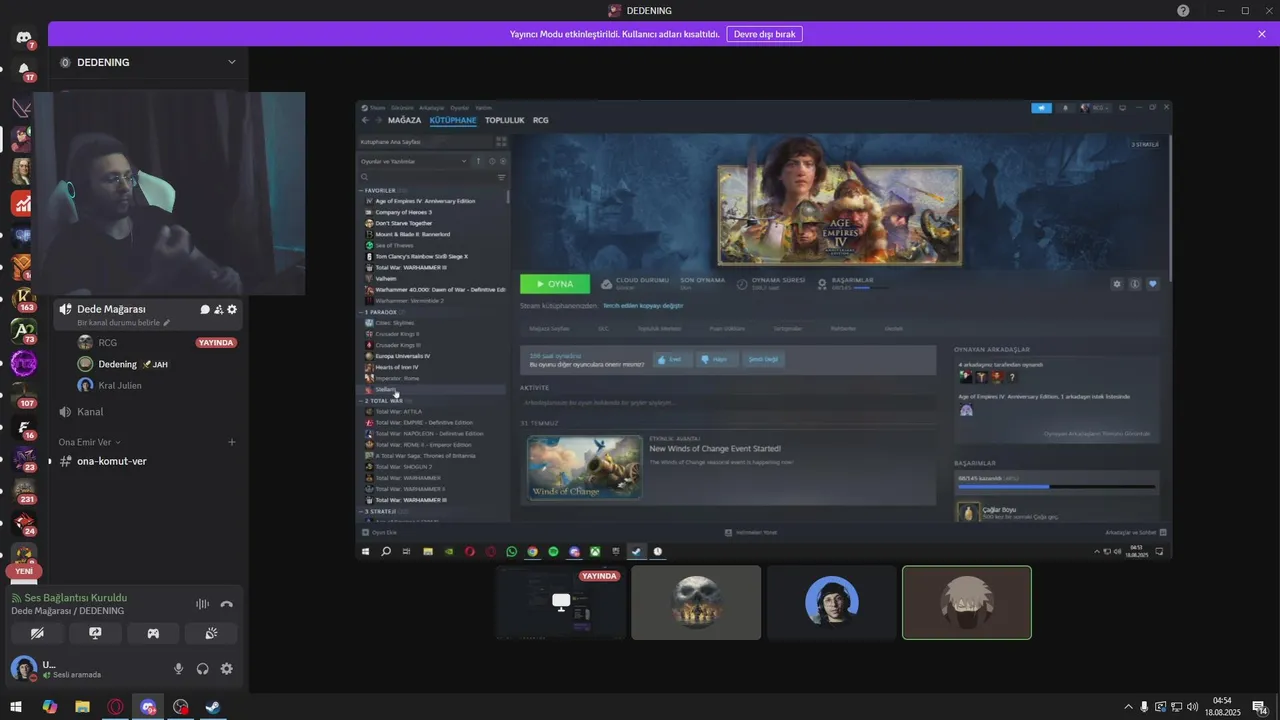Image resolution: width=1280 pixels, height=720 pixels.
Task: Open TOPLULUK tab in streamed Steam window
Action: tap(505, 120)
